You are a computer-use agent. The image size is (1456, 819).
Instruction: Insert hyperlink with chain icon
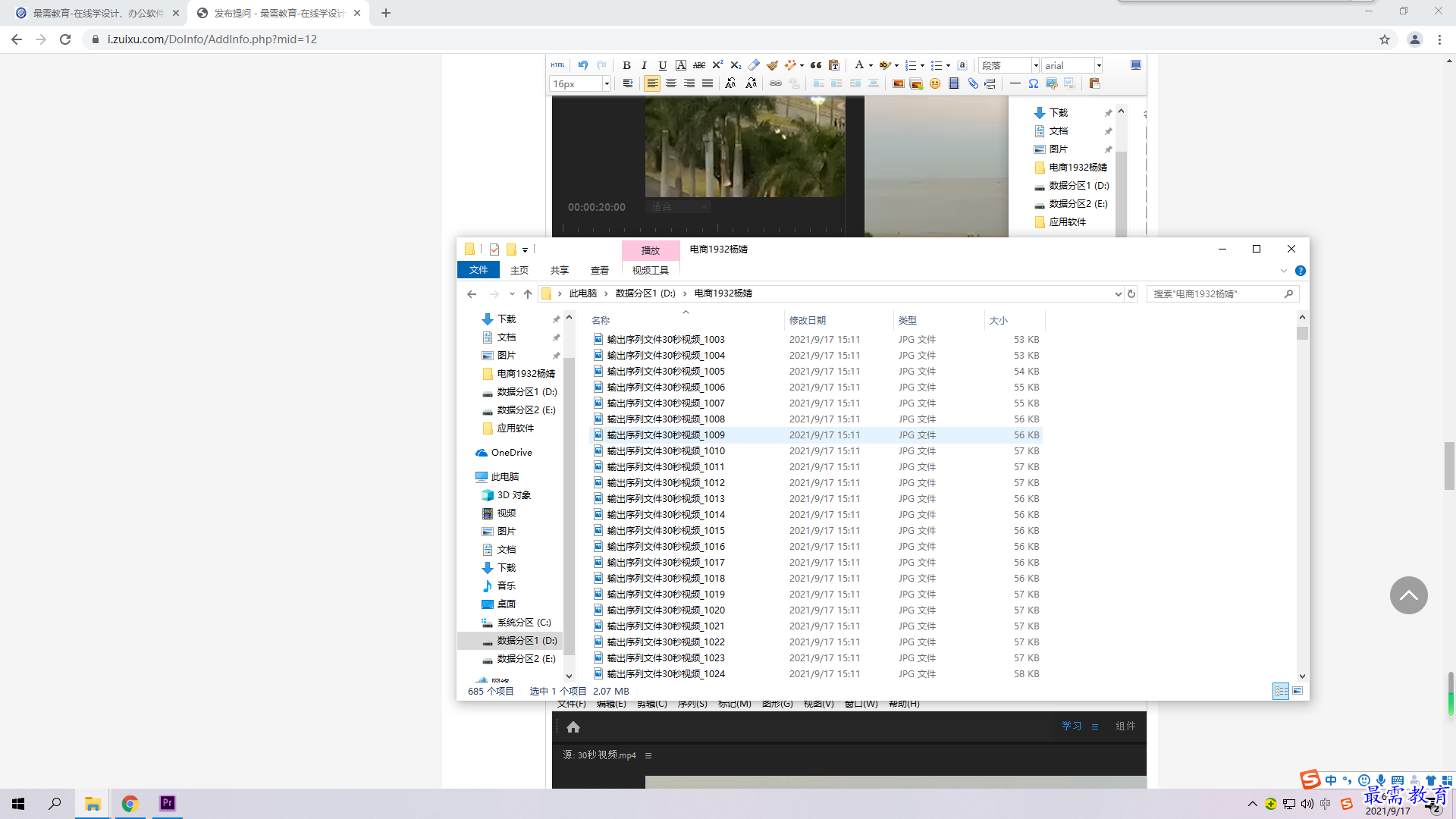(x=776, y=83)
